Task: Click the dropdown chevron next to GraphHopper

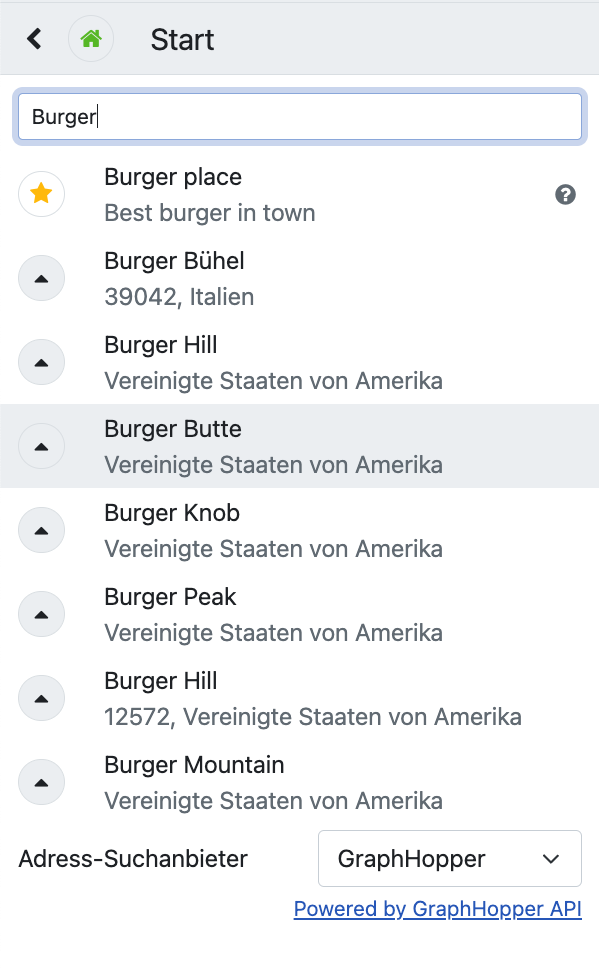Action: (x=551, y=859)
